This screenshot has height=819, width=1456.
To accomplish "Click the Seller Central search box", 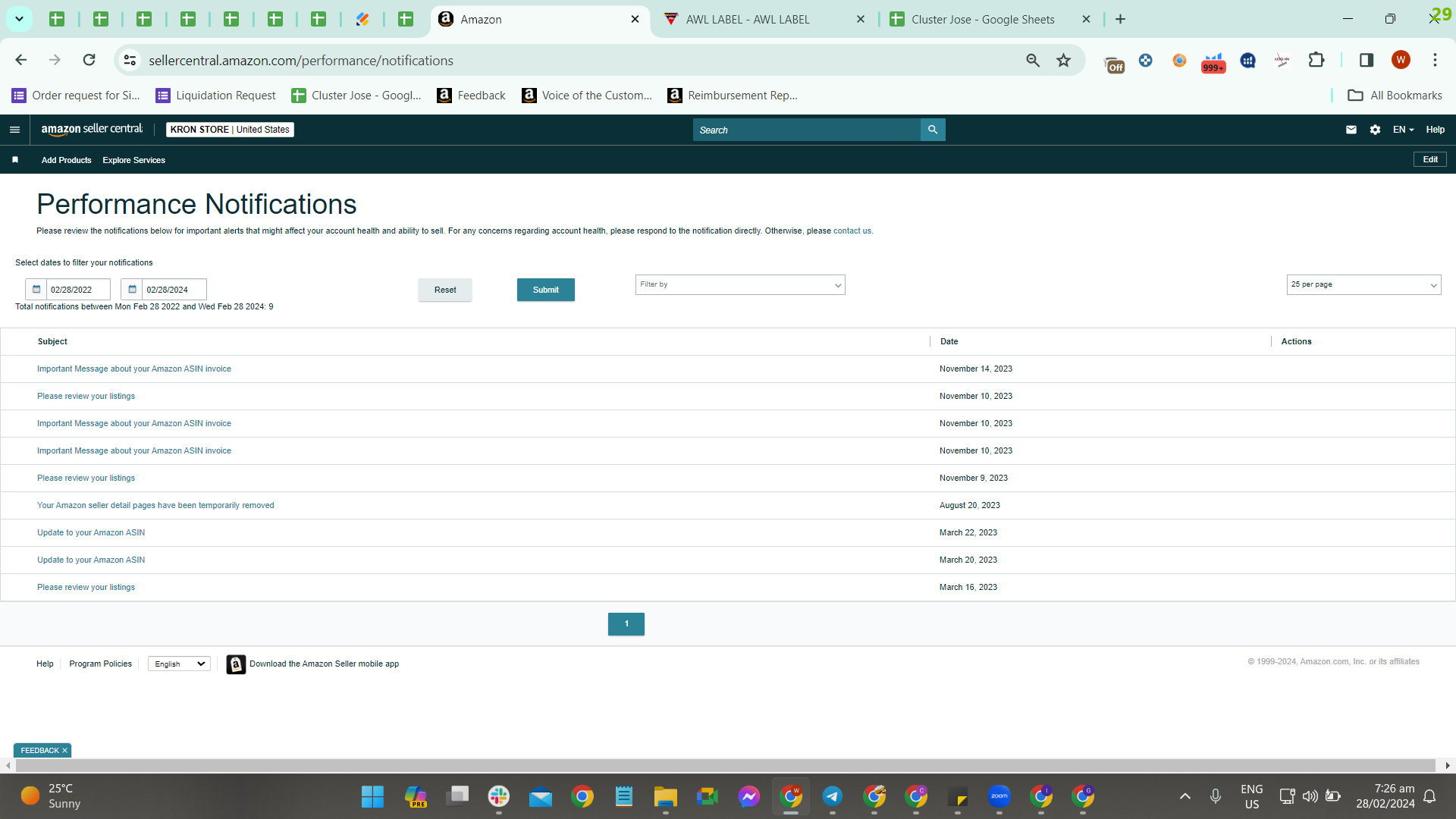I will coord(806,130).
